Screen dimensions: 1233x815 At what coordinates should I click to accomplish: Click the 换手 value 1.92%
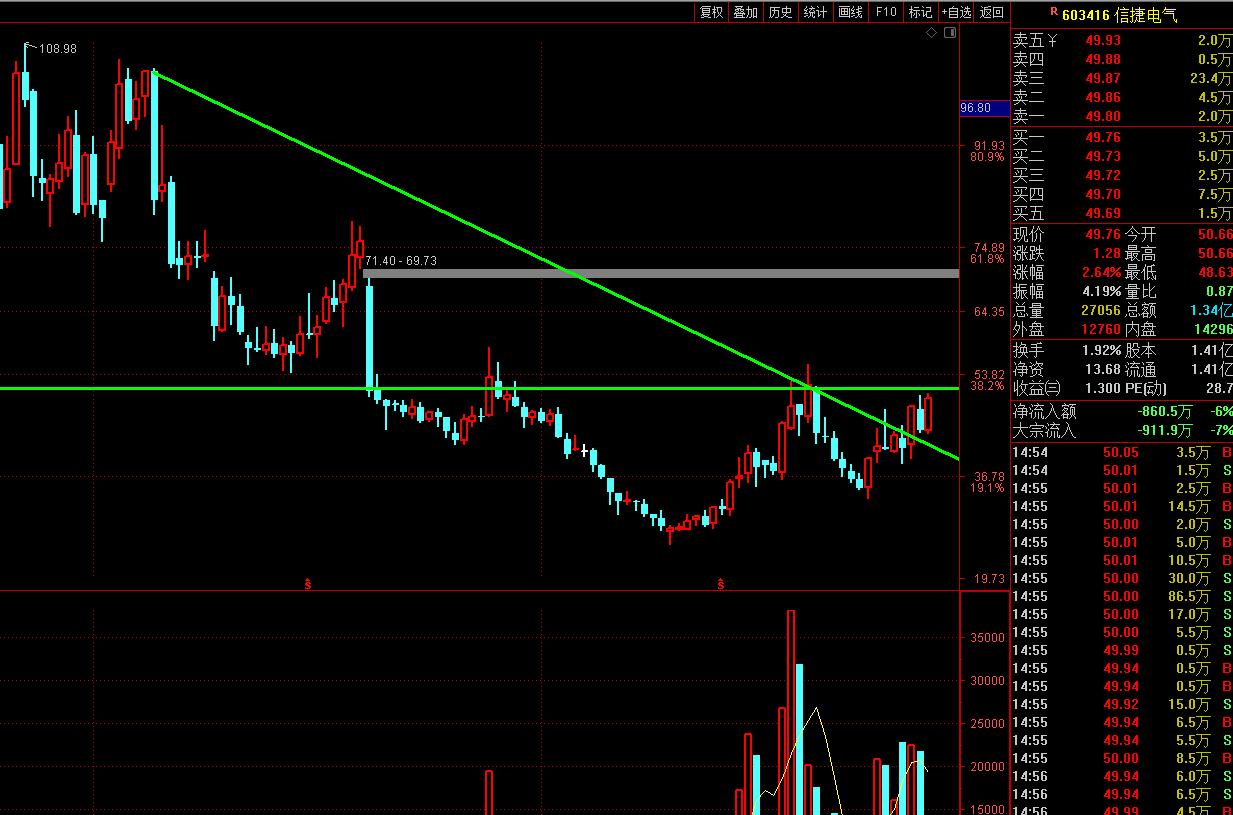click(x=1103, y=350)
